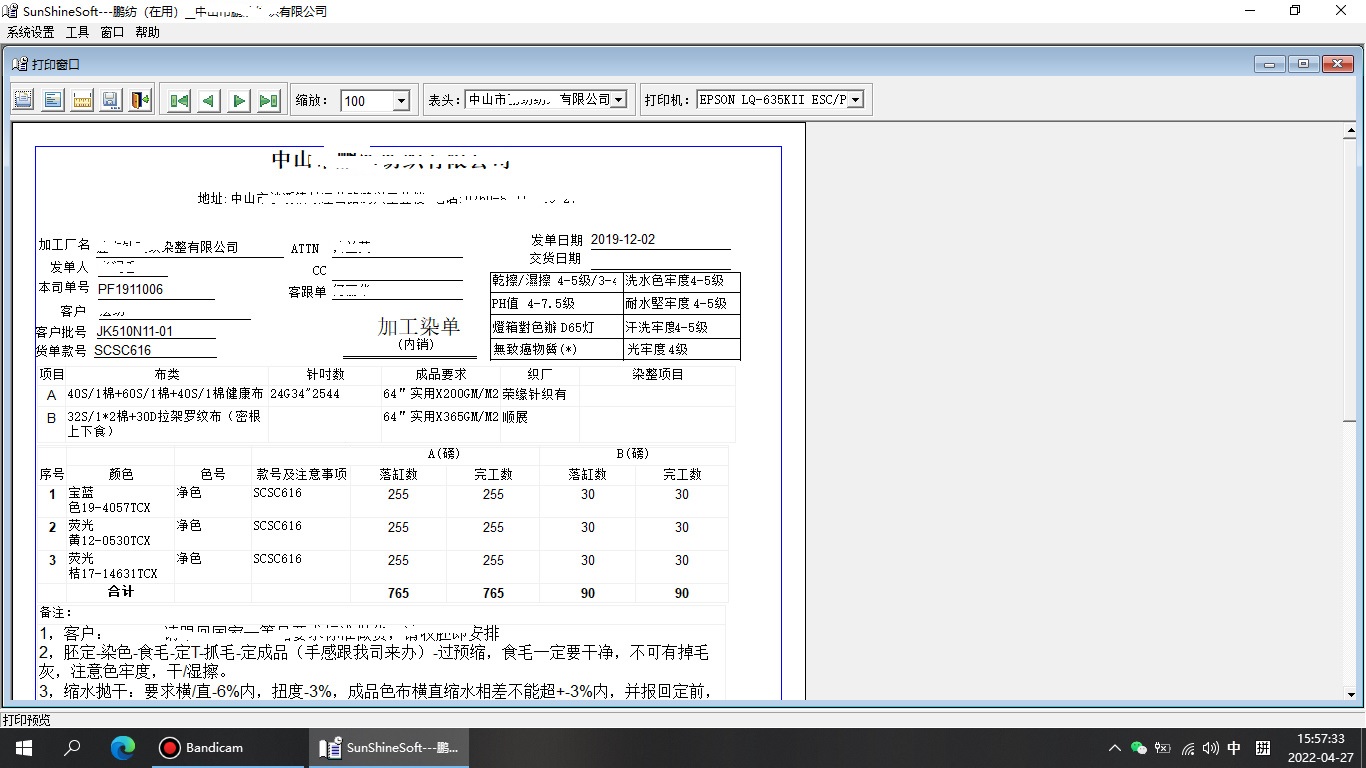Click the 光牢度4级 requirement cell
The width and height of the screenshot is (1366, 768).
(x=681, y=349)
